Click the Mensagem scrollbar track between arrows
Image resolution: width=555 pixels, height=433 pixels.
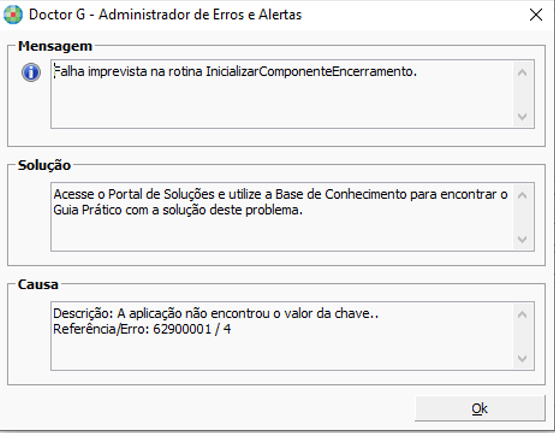pyautogui.click(x=522, y=95)
